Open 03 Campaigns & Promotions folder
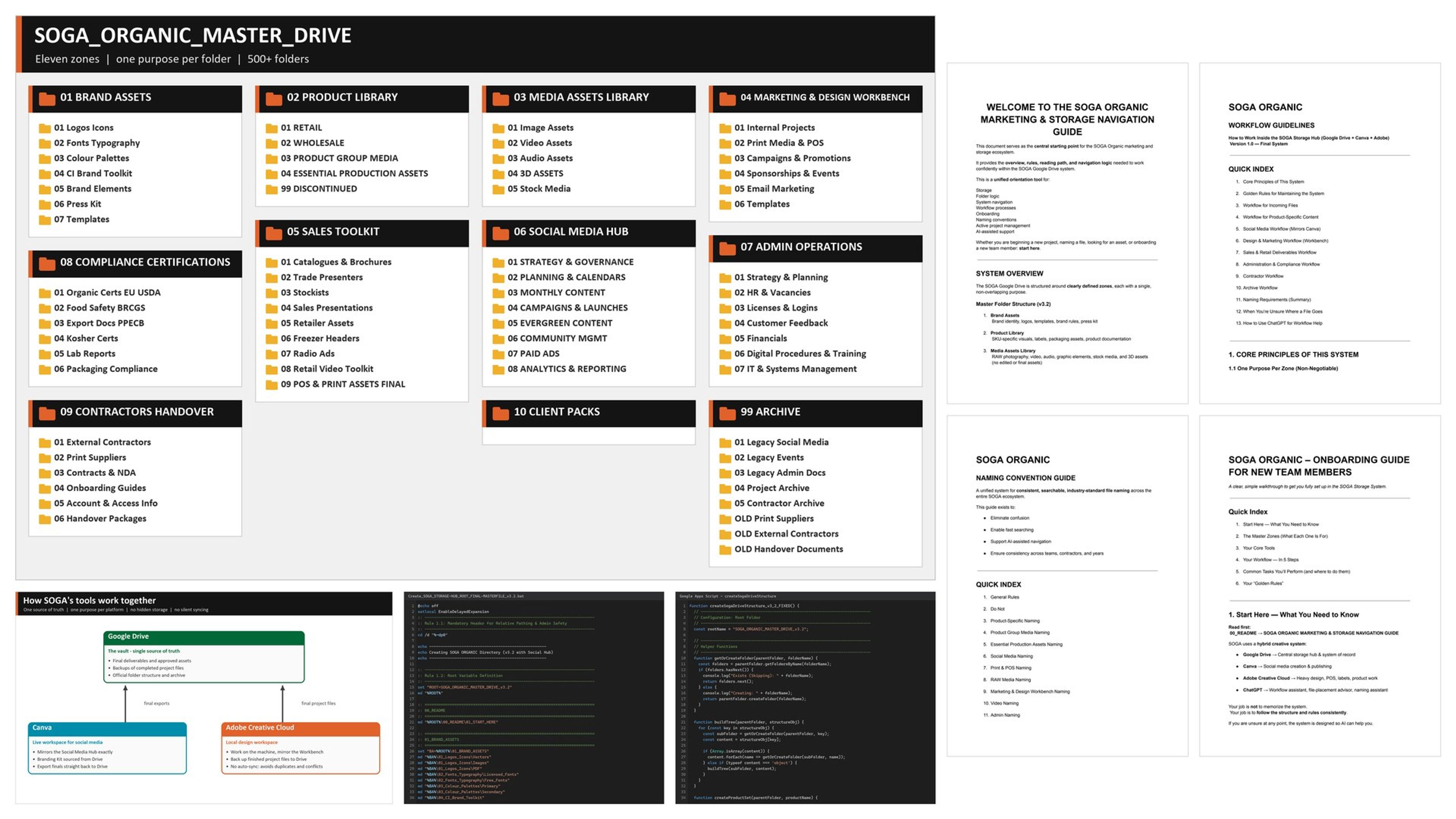 click(785, 158)
